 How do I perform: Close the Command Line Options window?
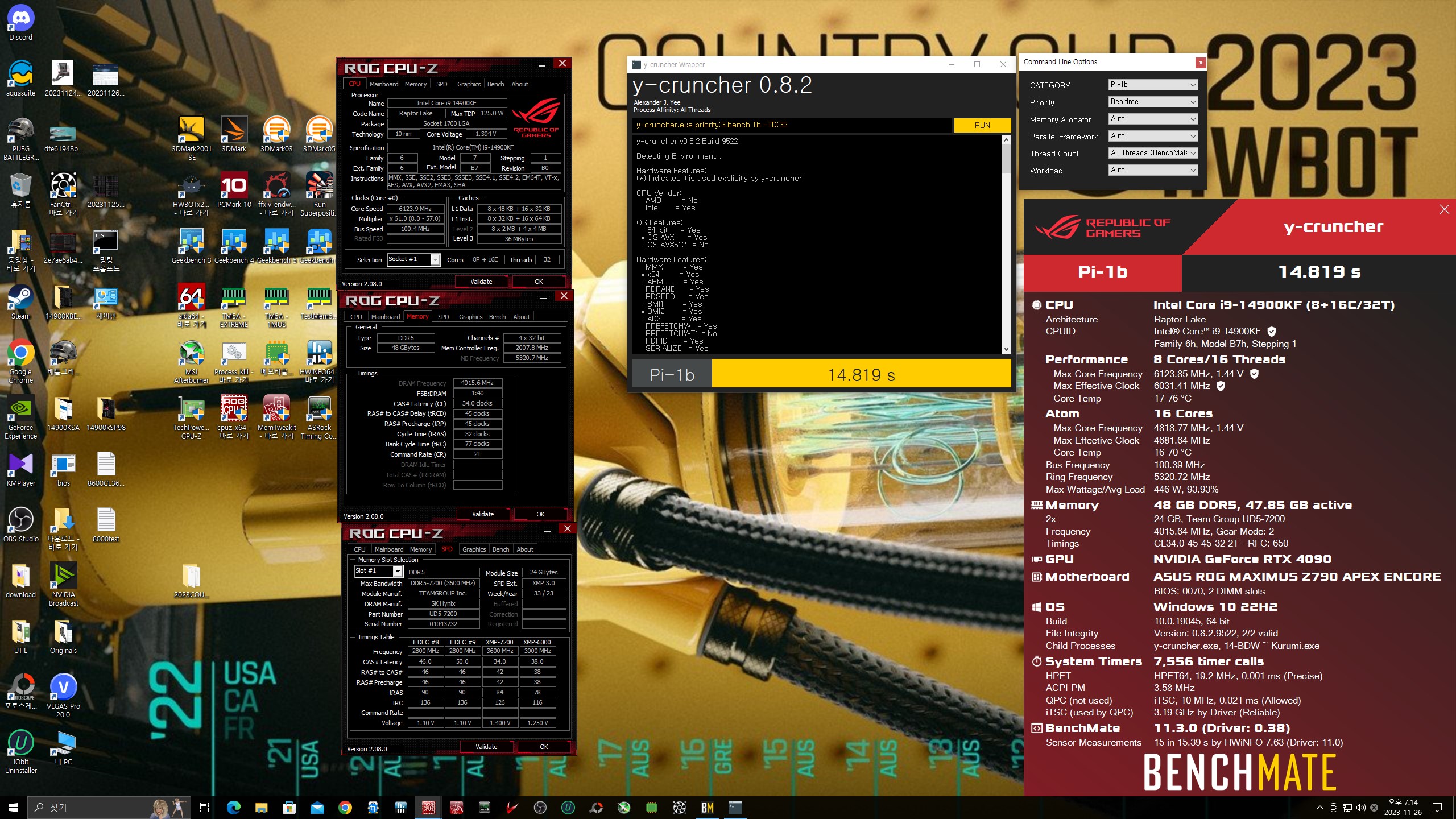pos(1200,63)
